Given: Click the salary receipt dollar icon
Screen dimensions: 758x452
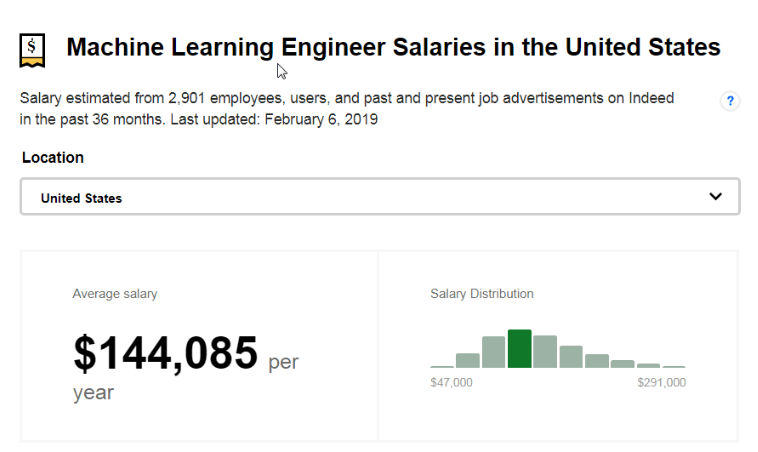Looking at the screenshot, I should (32, 50).
